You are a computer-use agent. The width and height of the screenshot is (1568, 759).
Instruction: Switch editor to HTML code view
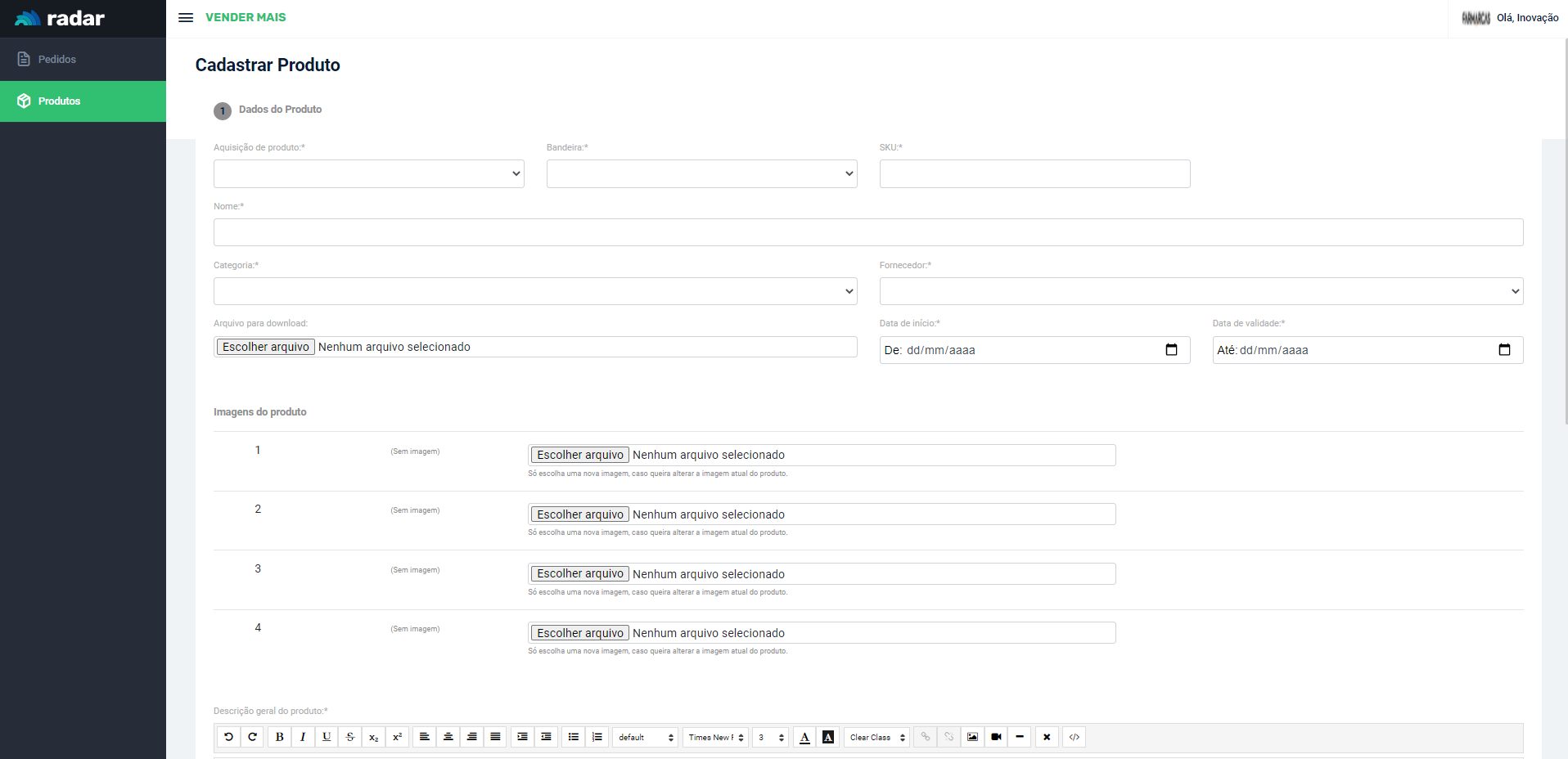pyautogui.click(x=1074, y=737)
